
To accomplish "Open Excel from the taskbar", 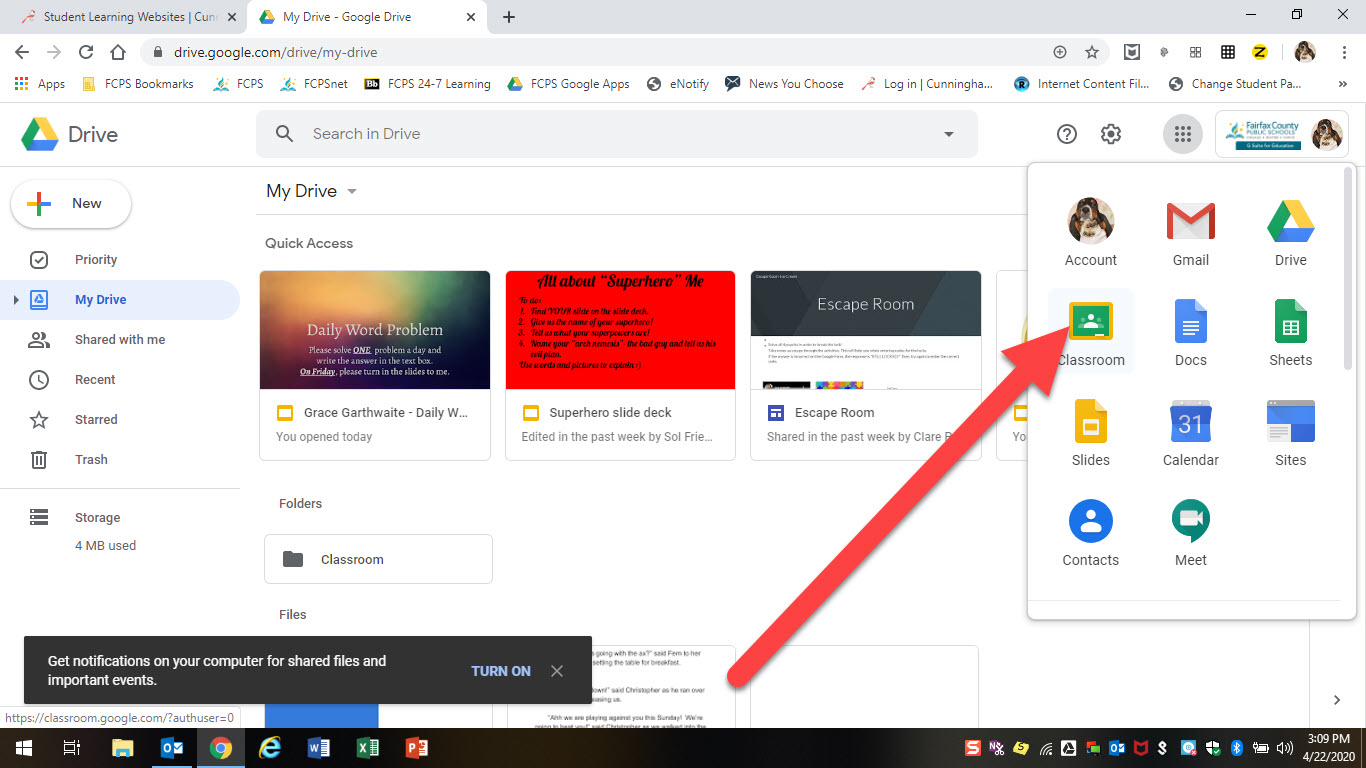I will pyautogui.click(x=368, y=747).
